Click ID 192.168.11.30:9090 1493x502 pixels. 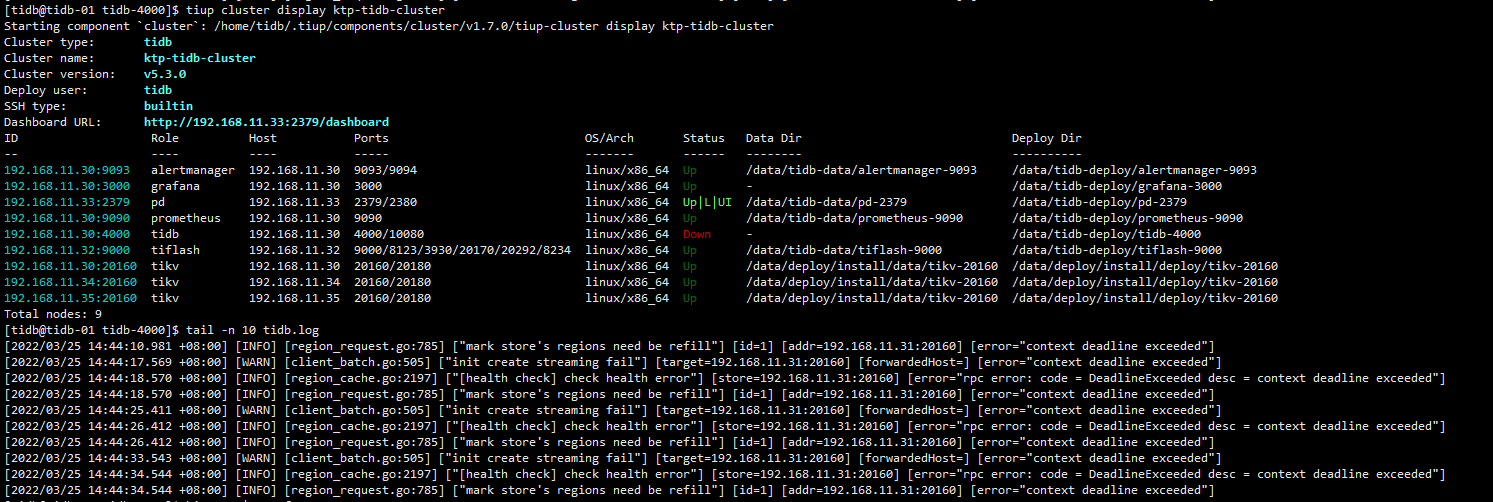[67, 218]
